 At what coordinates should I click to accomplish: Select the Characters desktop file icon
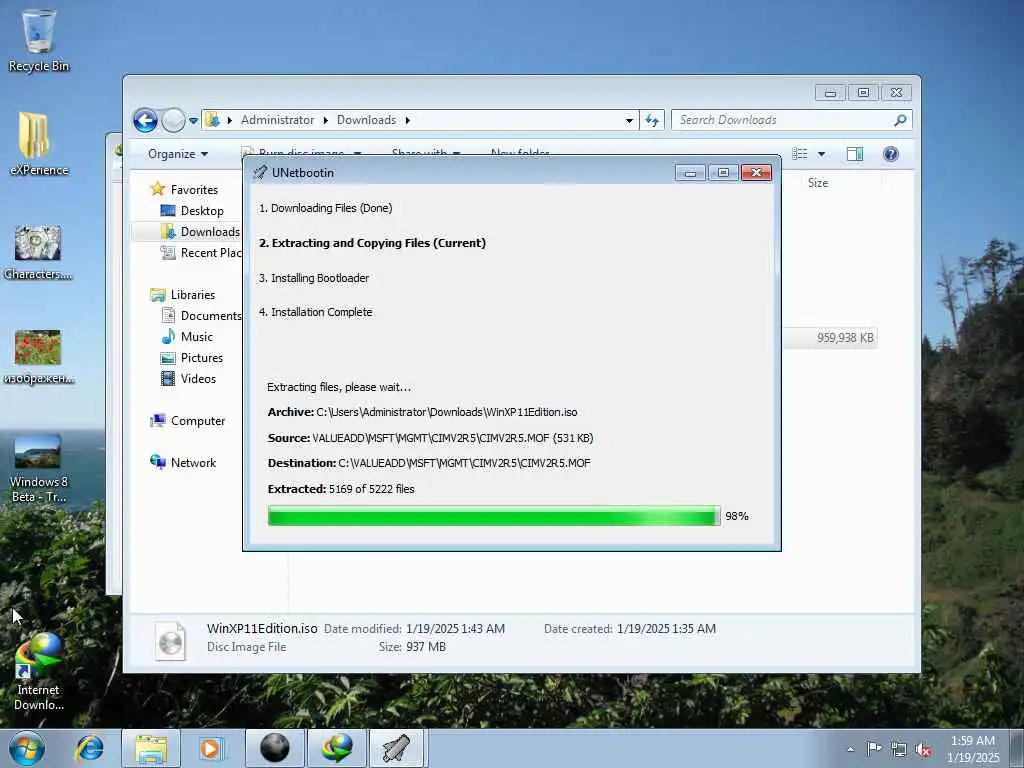click(38, 253)
